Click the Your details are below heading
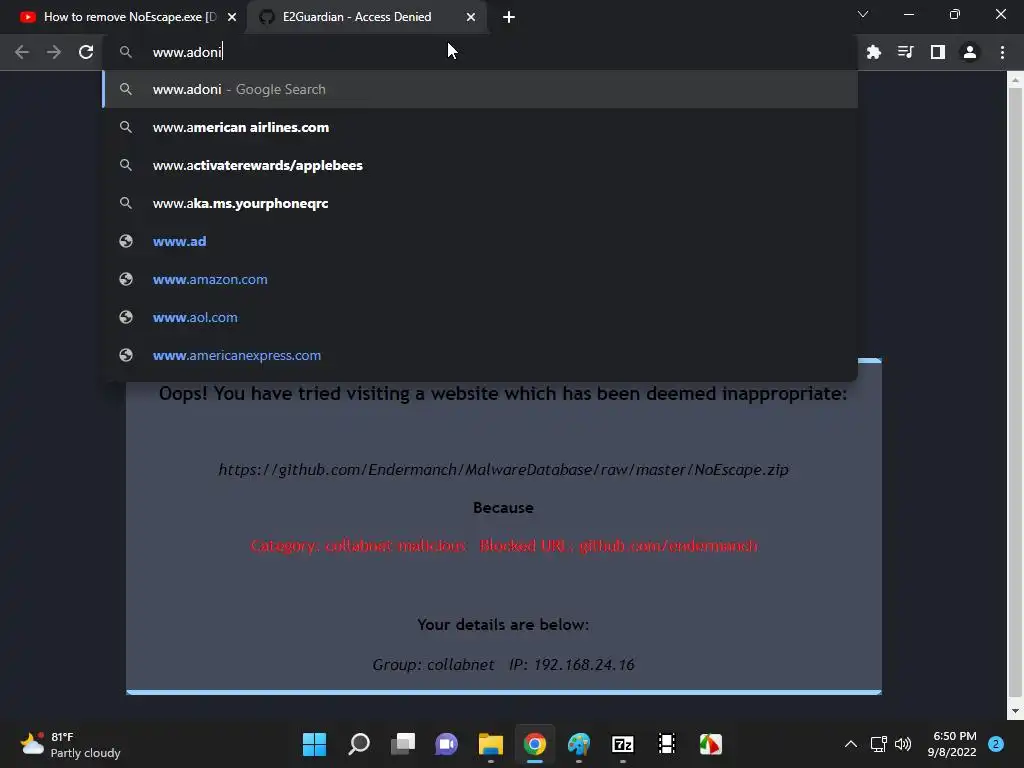The height and width of the screenshot is (768, 1024). tap(504, 625)
